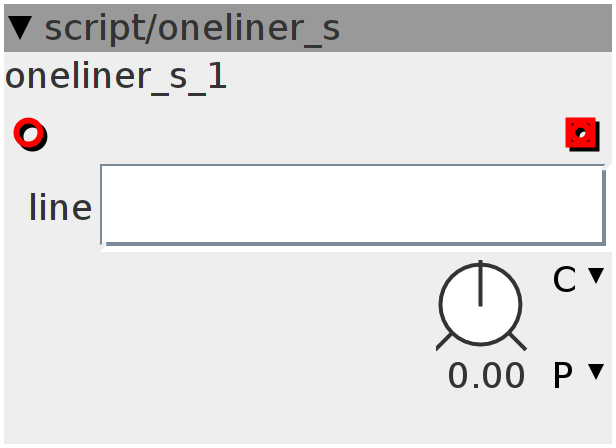Click the letter C control label
This screenshot has height=448, width=616.
565,279
